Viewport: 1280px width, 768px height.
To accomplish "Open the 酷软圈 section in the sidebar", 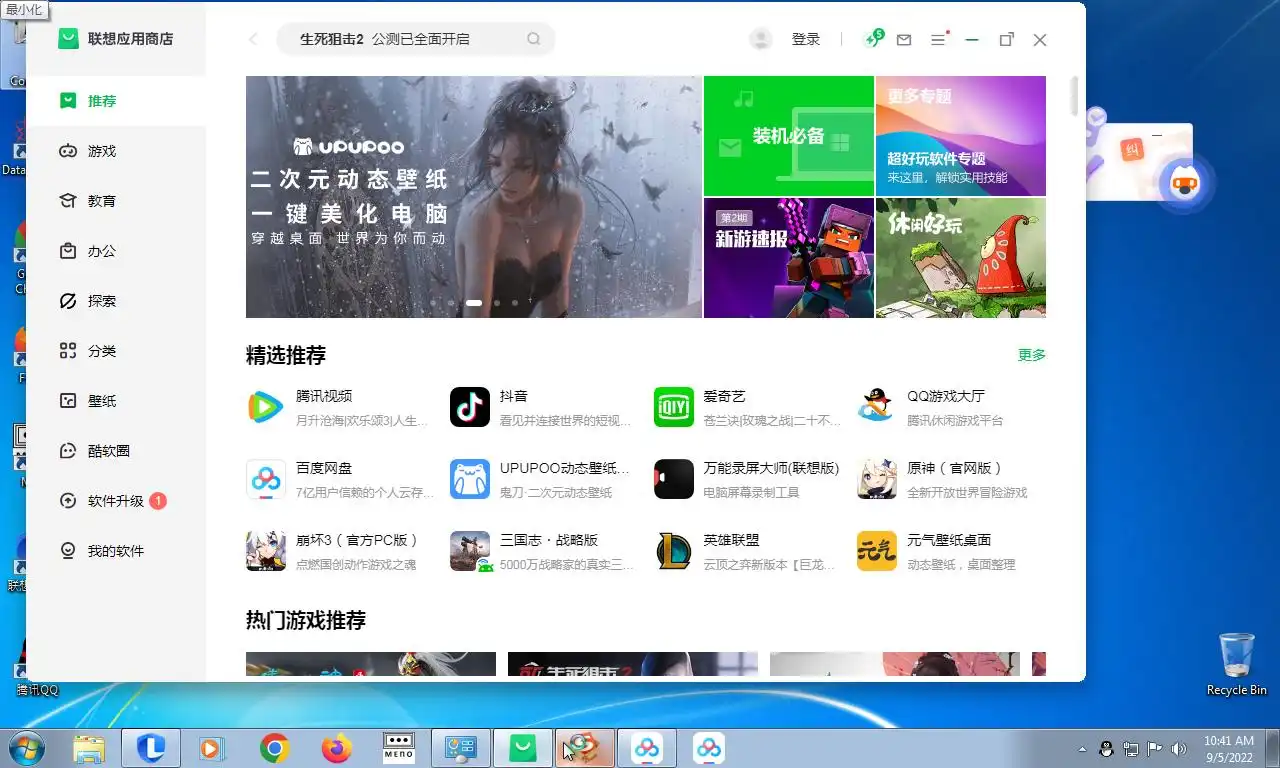I will pos(116,451).
